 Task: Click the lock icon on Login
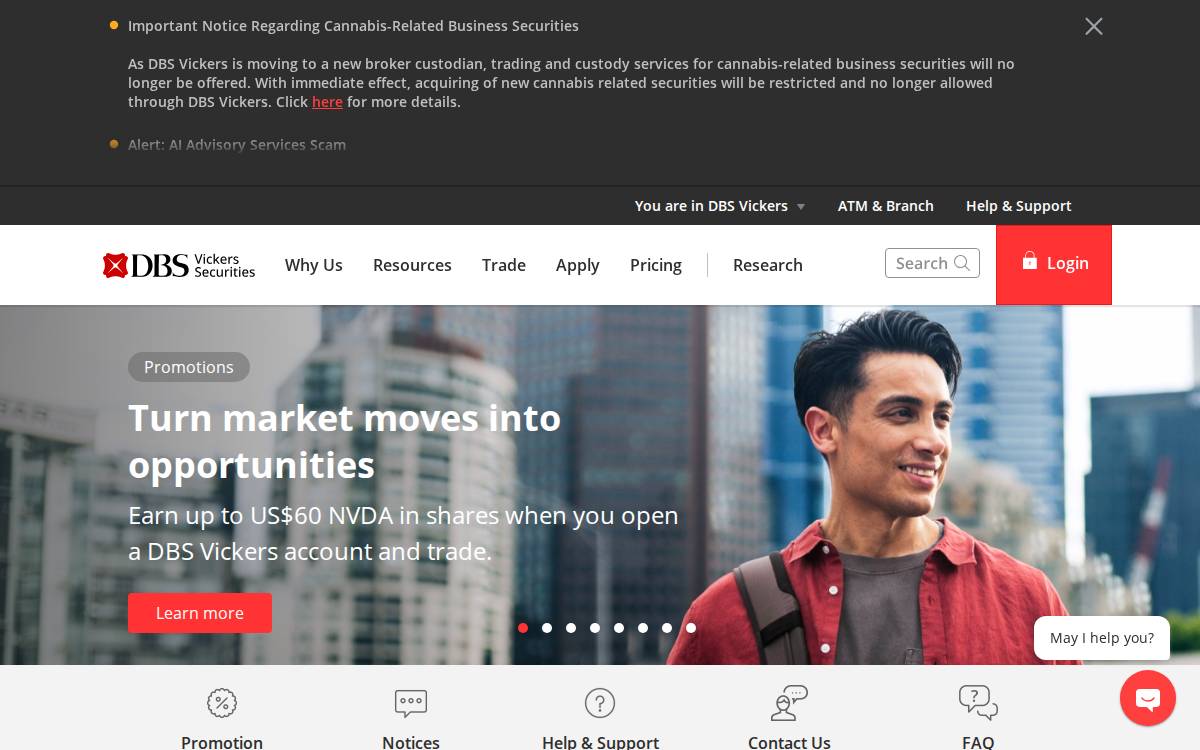[1030, 261]
